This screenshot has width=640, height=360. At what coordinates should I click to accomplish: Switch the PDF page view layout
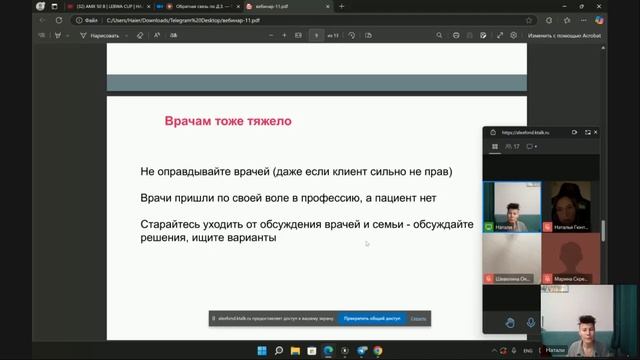pyautogui.click(x=368, y=36)
